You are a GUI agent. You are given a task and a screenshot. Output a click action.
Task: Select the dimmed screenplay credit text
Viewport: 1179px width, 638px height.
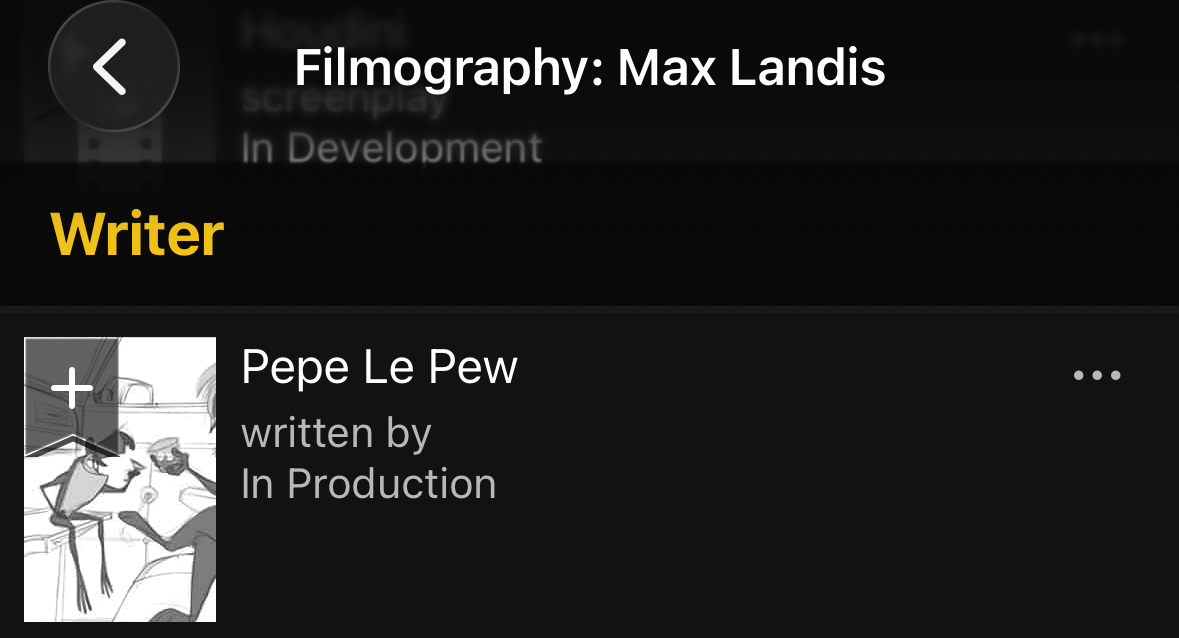coord(345,102)
